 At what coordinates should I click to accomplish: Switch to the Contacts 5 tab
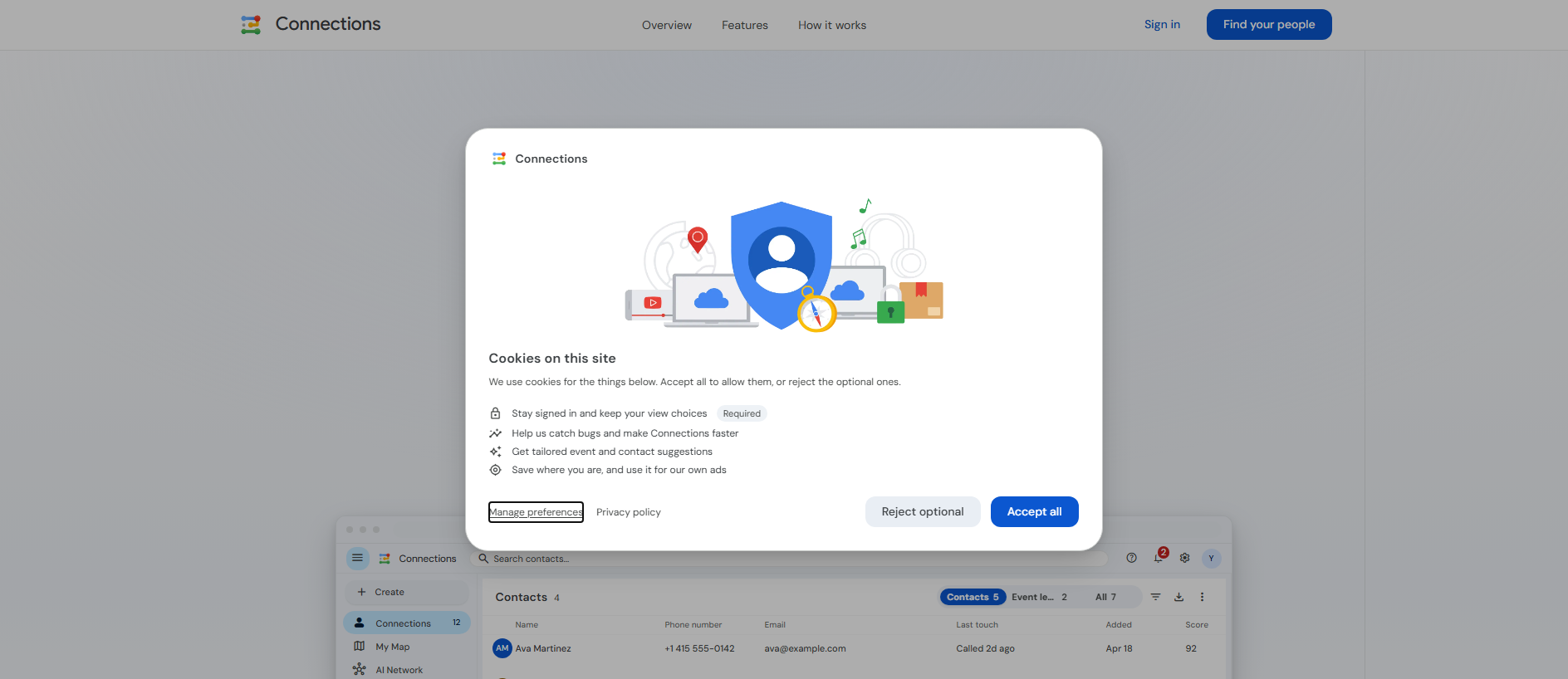click(973, 597)
